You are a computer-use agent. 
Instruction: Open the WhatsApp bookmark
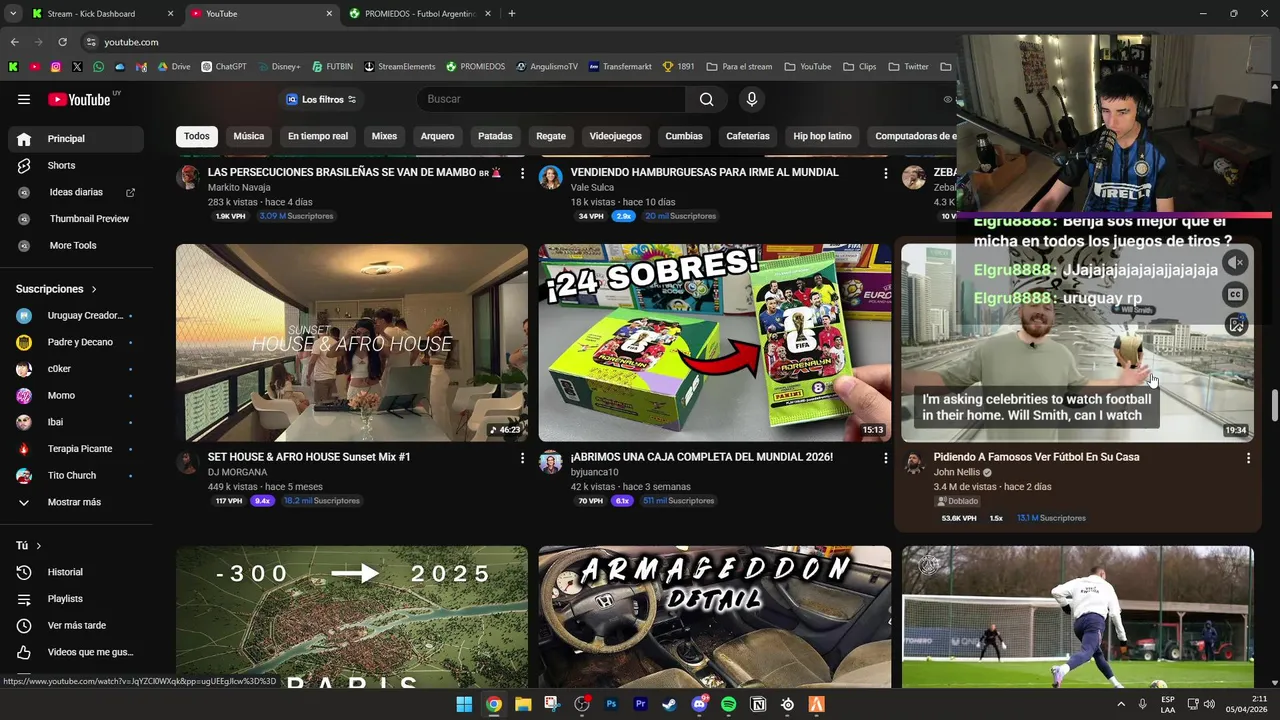click(98, 67)
